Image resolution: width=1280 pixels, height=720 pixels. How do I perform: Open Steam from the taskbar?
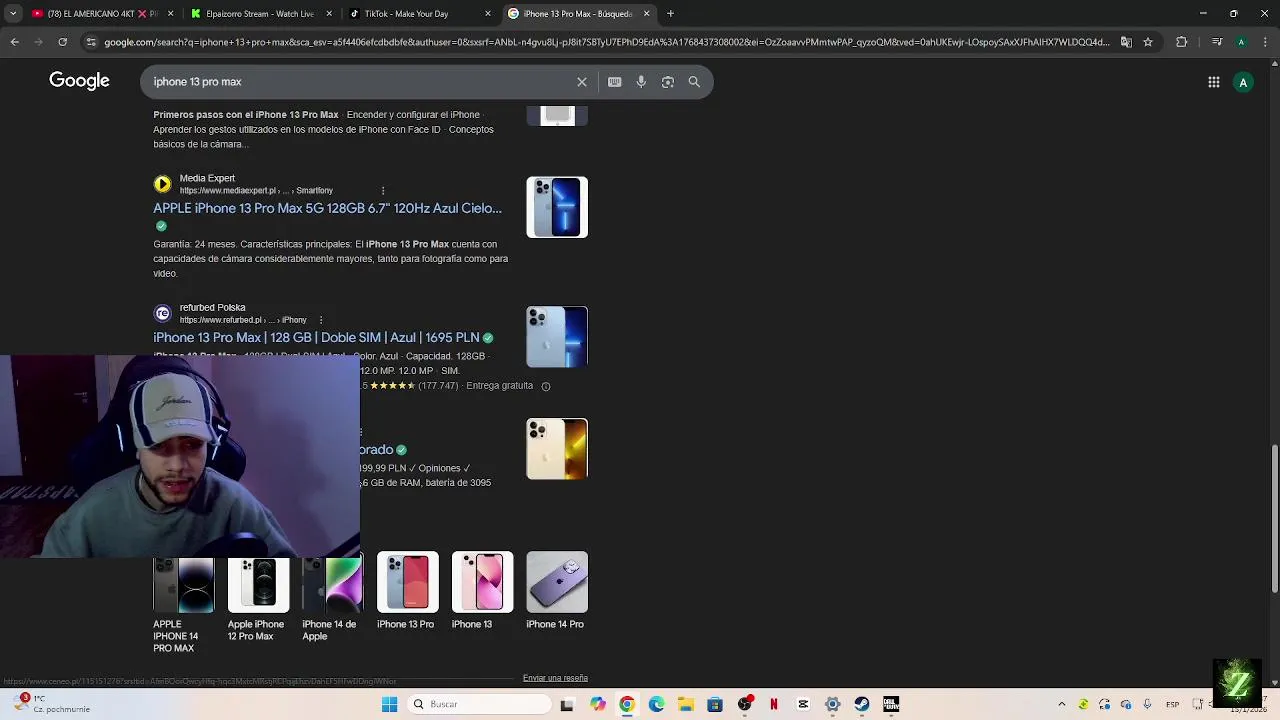coord(862,704)
